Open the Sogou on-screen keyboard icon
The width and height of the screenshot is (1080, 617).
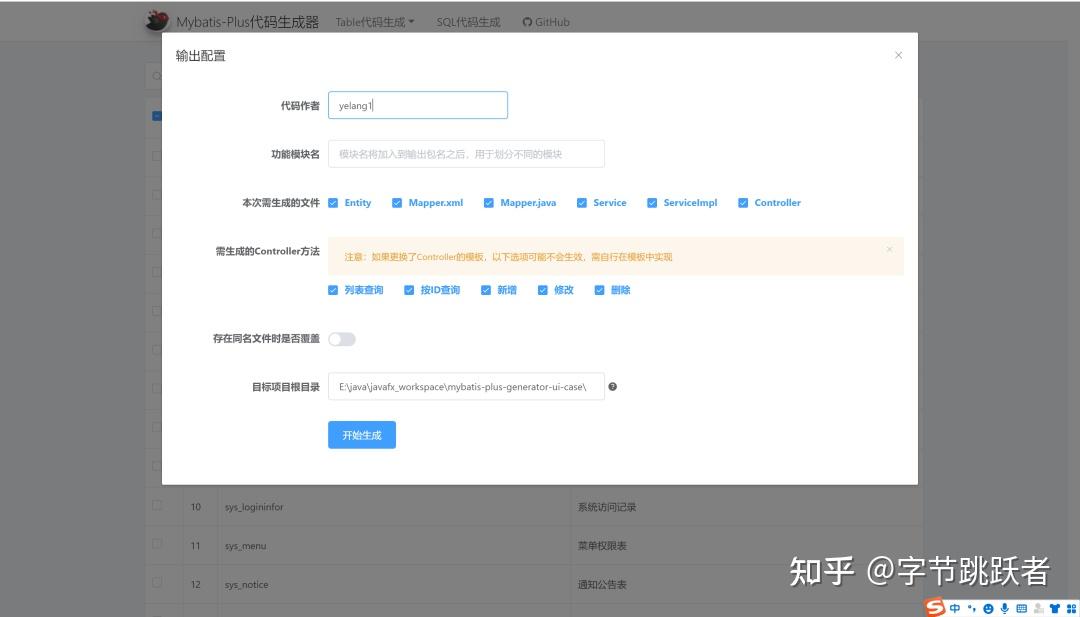(1022, 607)
